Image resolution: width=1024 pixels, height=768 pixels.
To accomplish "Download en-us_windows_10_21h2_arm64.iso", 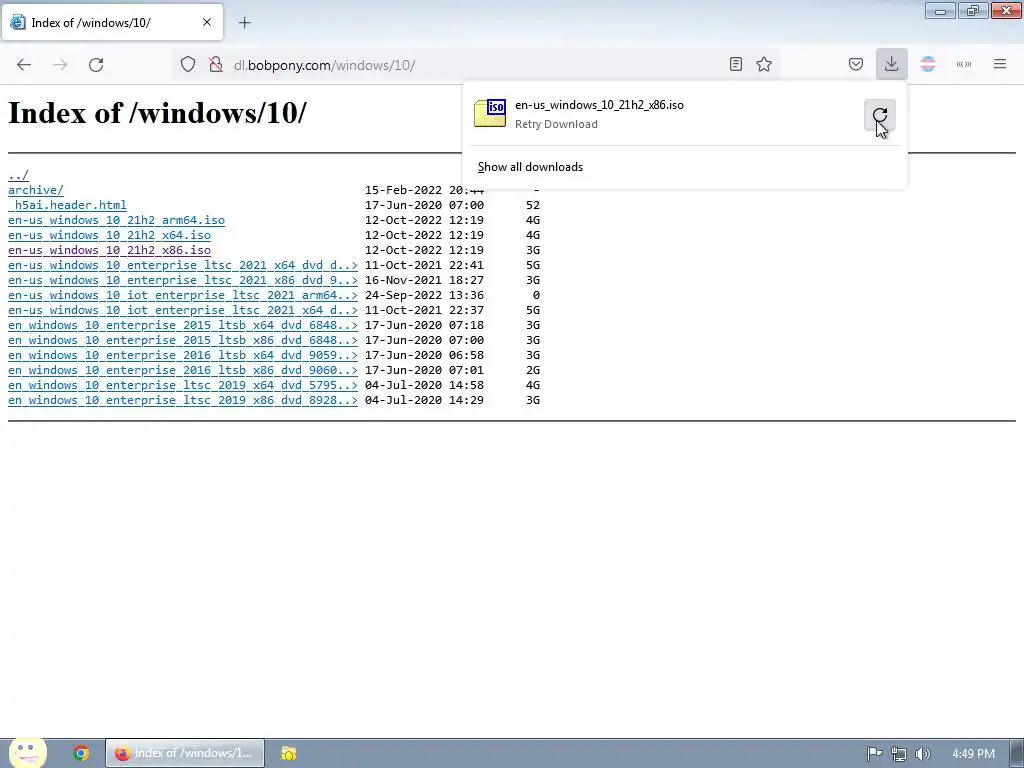I will (116, 220).
